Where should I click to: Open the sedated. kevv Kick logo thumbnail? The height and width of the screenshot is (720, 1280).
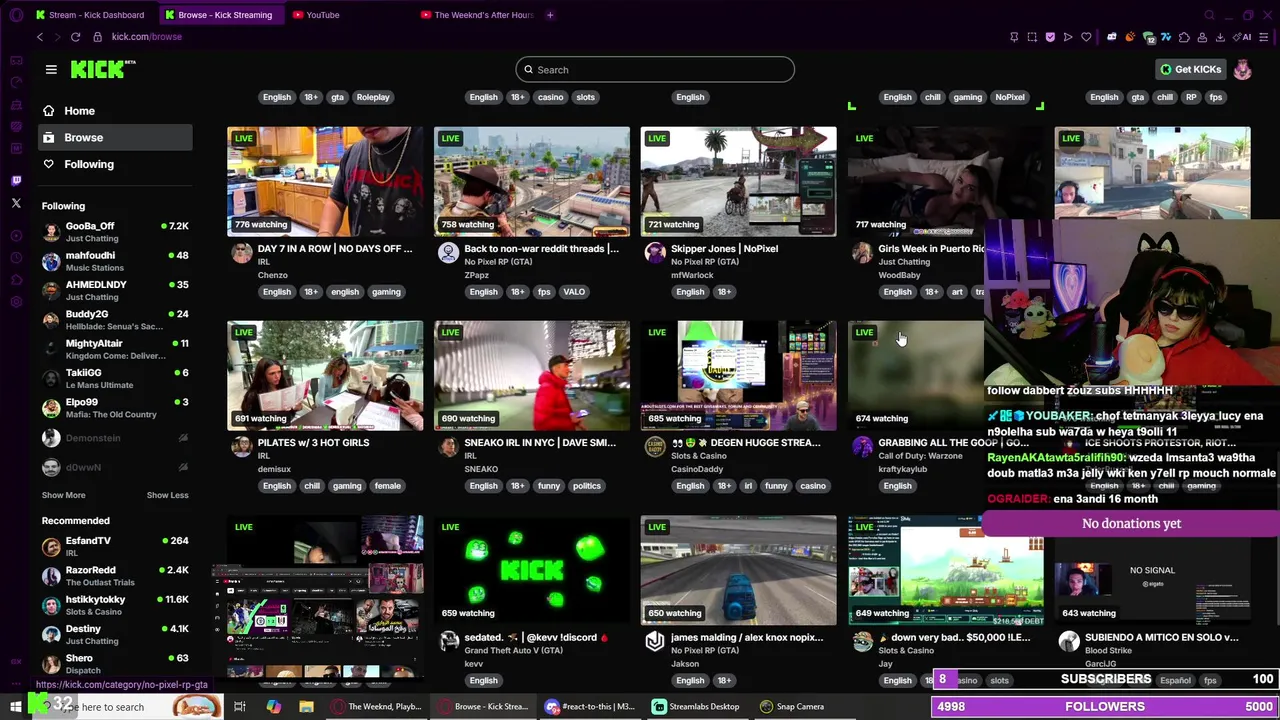pos(532,570)
